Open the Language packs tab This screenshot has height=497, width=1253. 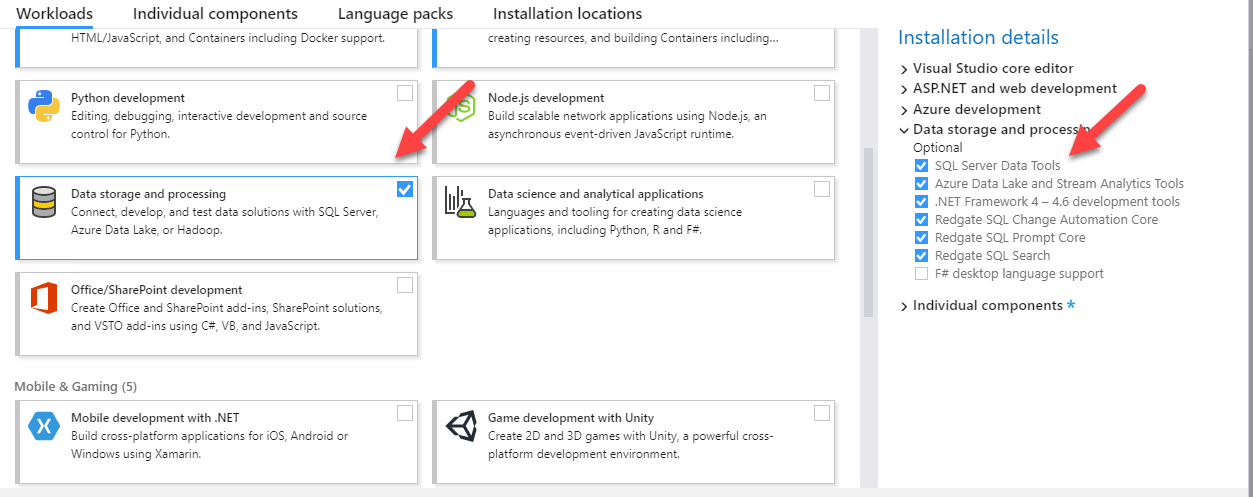(395, 14)
